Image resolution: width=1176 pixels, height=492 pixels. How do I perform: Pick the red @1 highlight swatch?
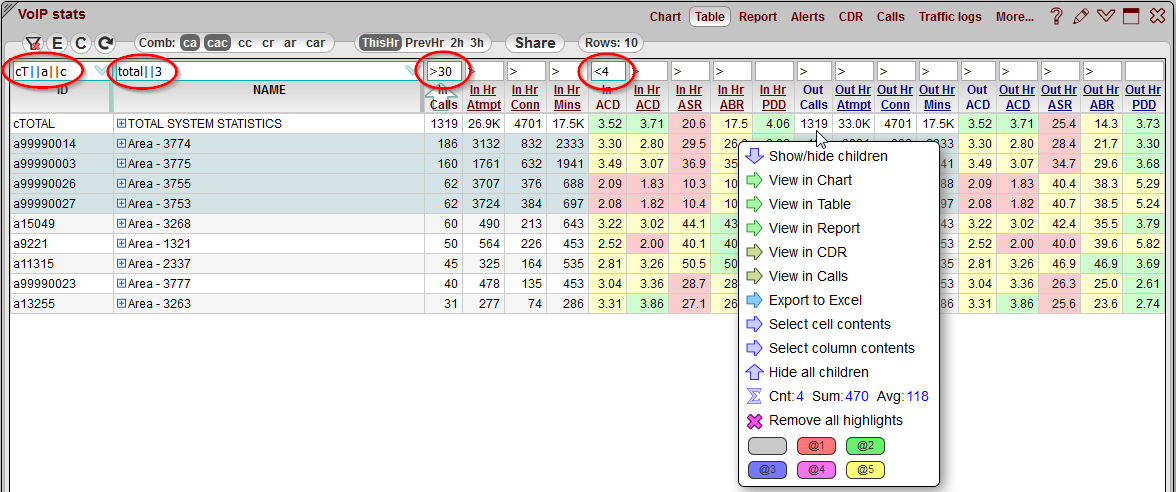(x=817, y=446)
